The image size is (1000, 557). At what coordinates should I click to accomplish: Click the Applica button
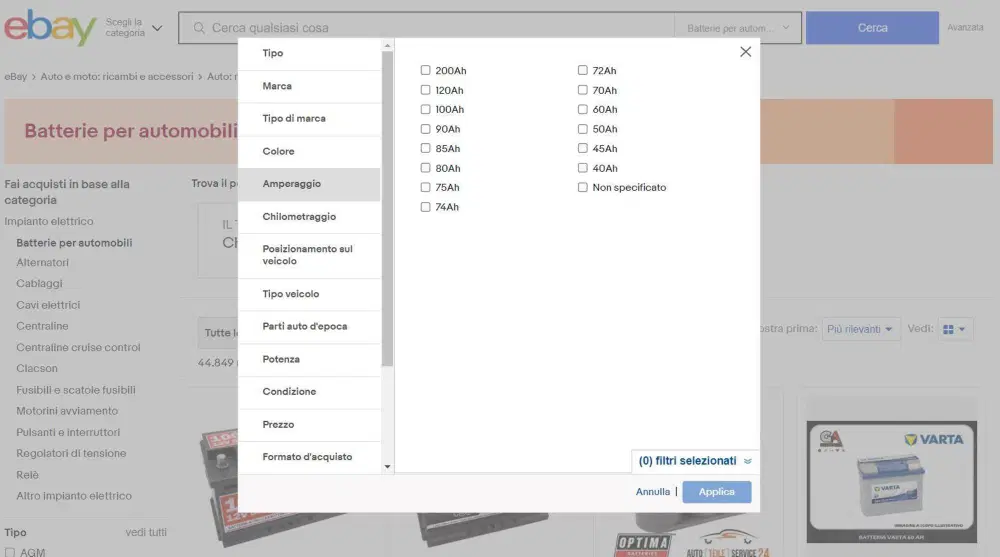(x=717, y=492)
